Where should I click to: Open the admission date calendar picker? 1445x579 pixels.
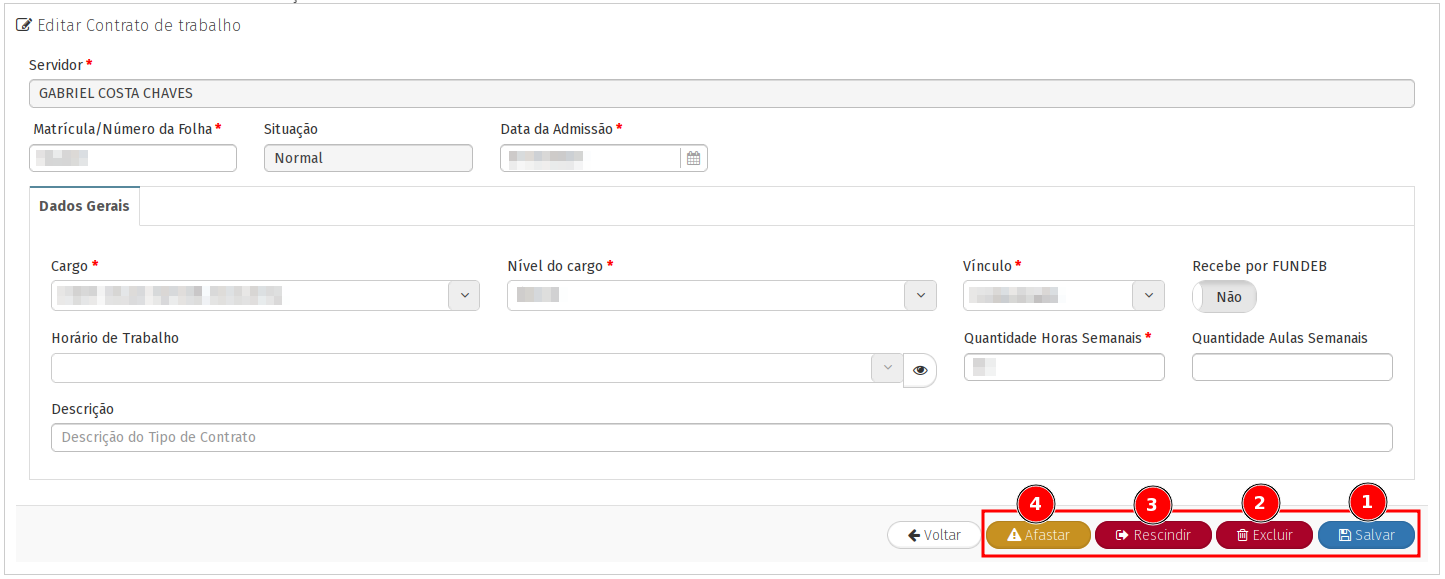click(x=693, y=158)
